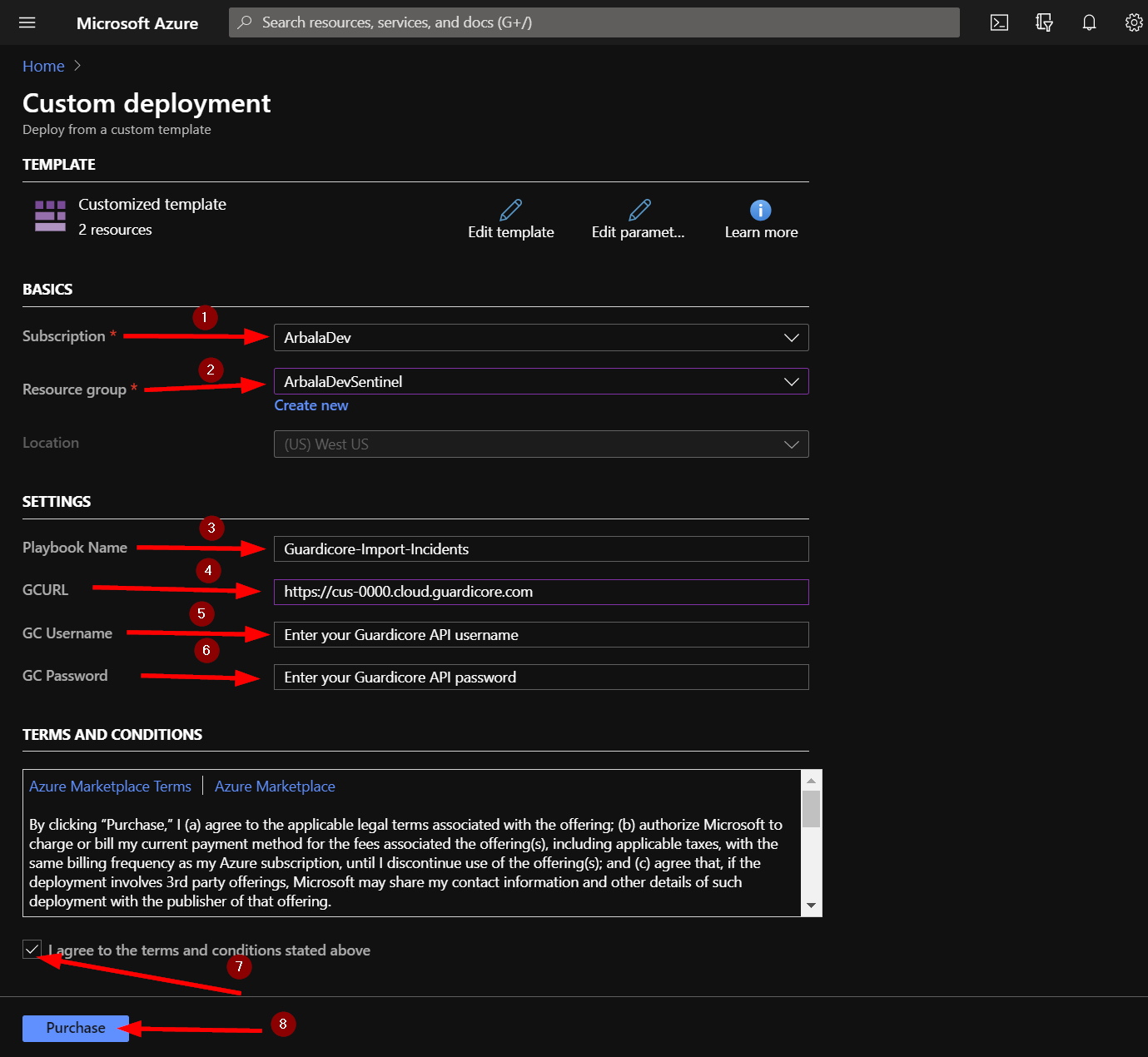Open the Directory and subscription filter icon
This screenshot has height=1057, width=1148.
click(1044, 22)
